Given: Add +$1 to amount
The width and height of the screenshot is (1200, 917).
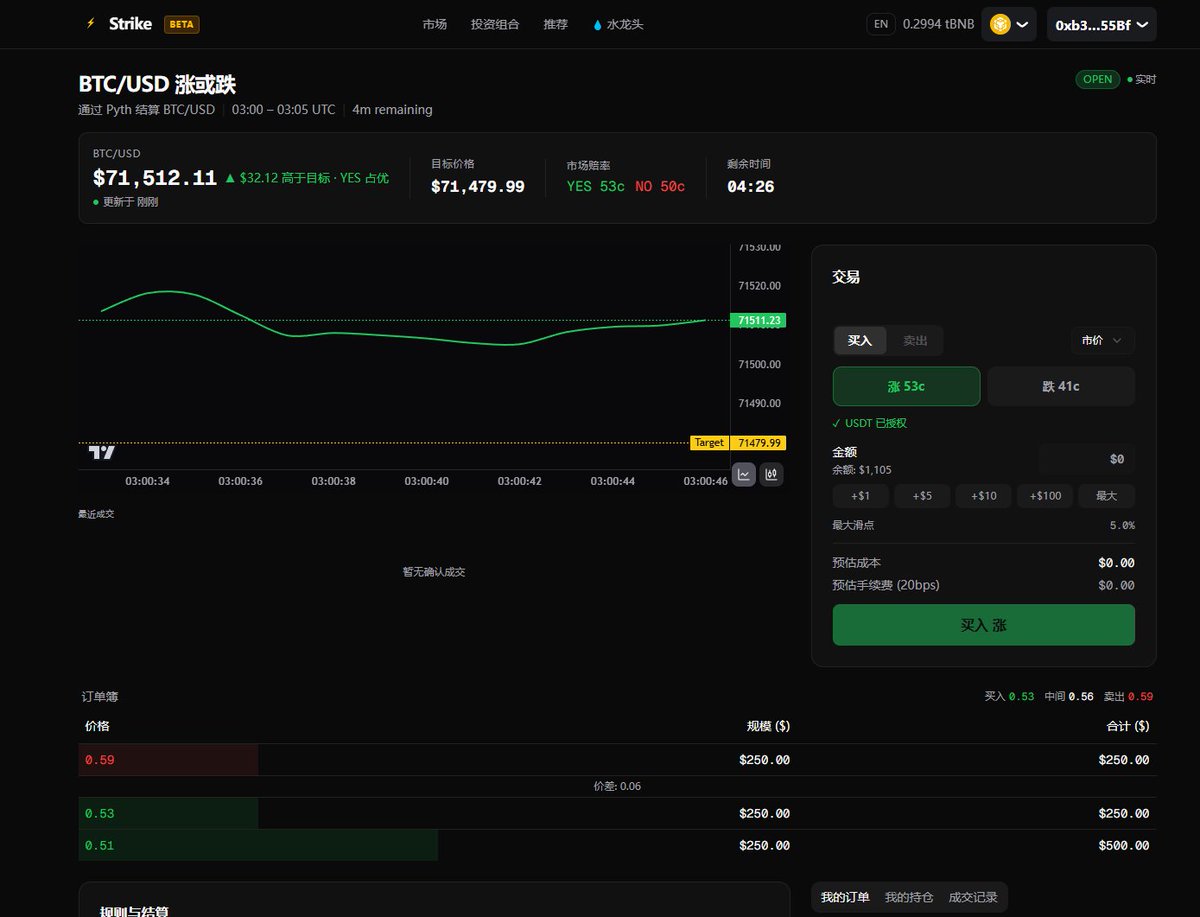Looking at the screenshot, I should (x=861, y=496).
